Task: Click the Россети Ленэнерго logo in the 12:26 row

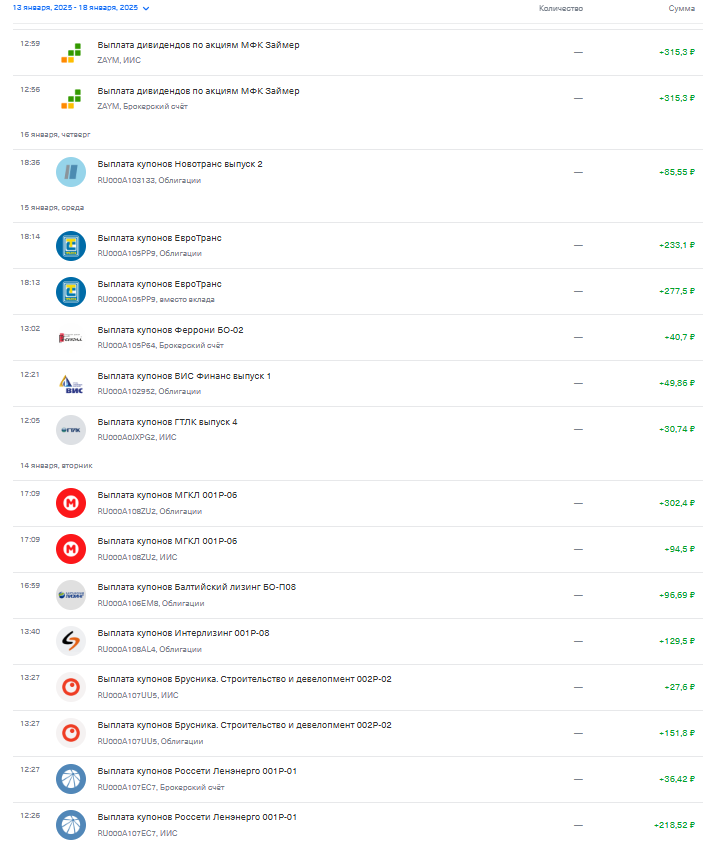Action: 71,825
